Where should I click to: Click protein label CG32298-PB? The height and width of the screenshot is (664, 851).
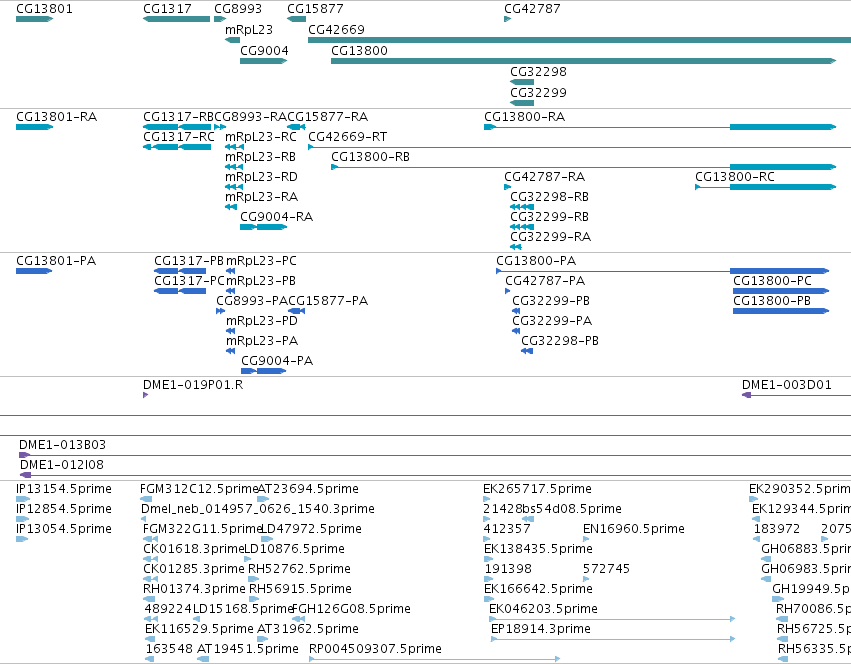560,341
